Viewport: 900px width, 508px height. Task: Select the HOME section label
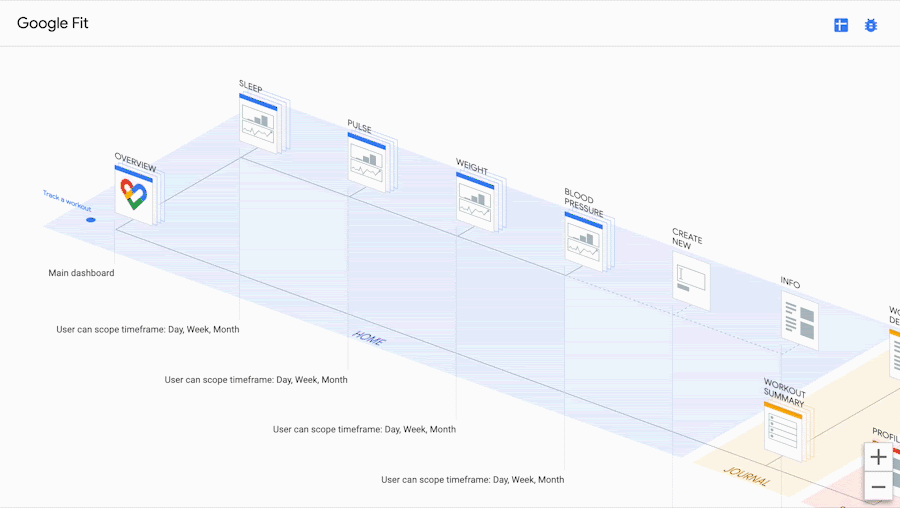coord(368,339)
